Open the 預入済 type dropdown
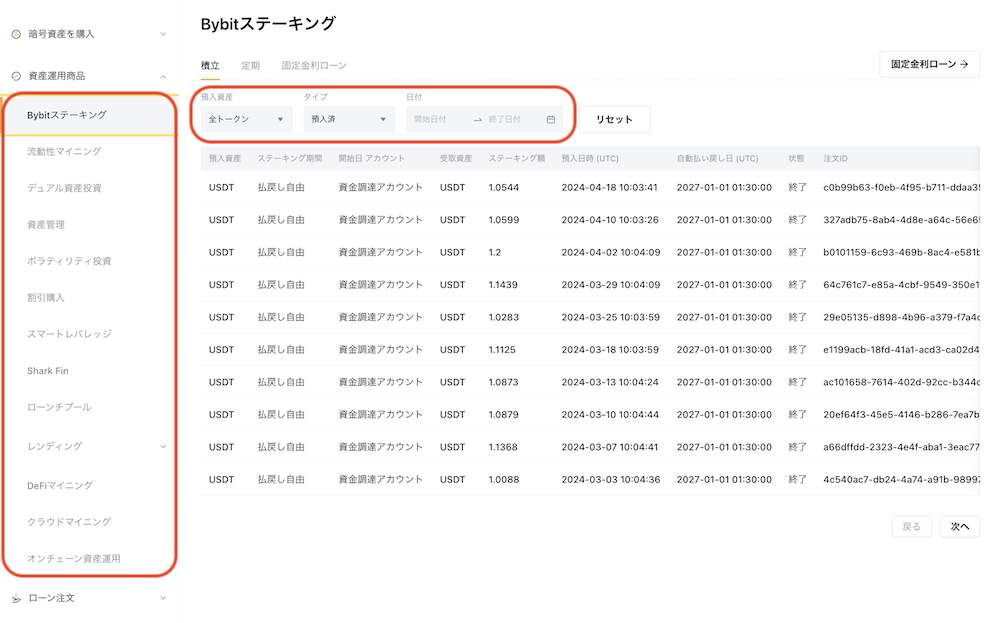Image resolution: width=1000 pixels, height=623 pixels. pyautogui.click(x=349, y=119)
